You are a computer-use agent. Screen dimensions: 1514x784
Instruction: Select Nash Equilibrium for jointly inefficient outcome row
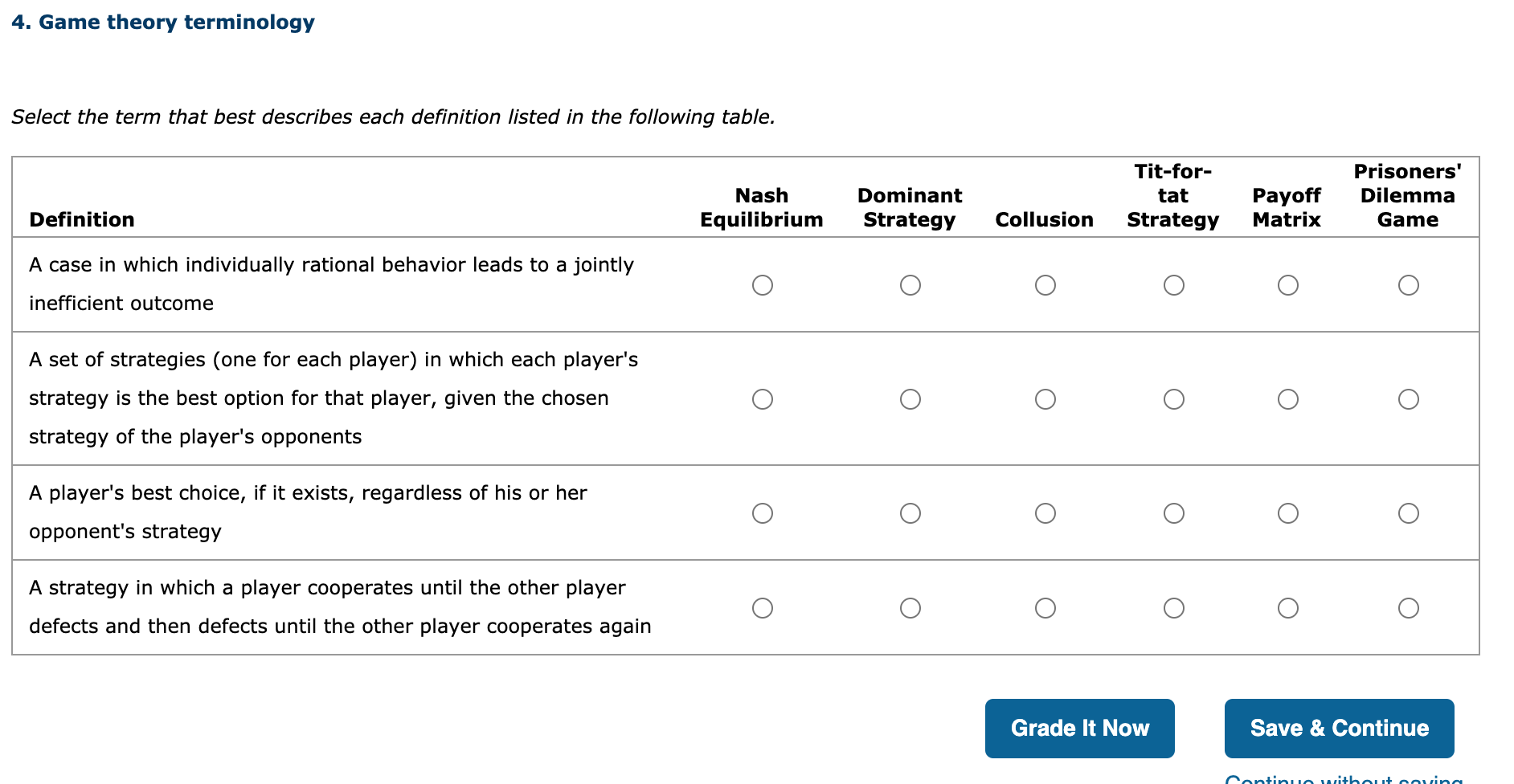point(762,285)
